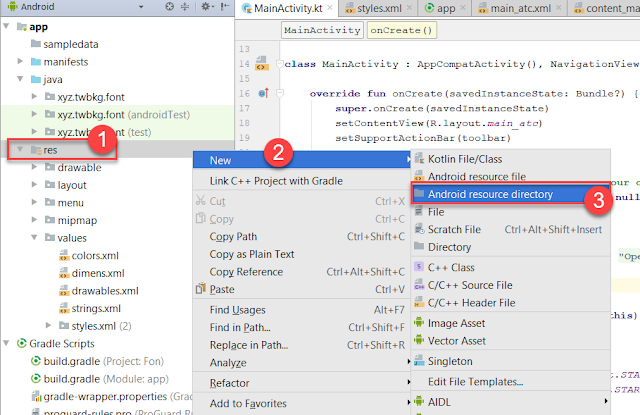Open gradle-wrapper.properties file

click(x=105, y=396)
